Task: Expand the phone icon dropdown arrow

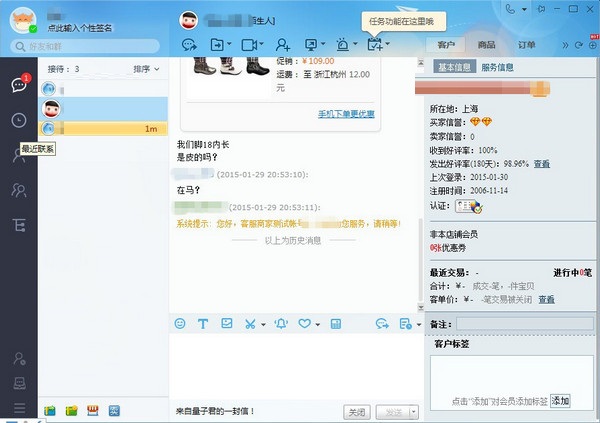Action: [x=524, y=9]
